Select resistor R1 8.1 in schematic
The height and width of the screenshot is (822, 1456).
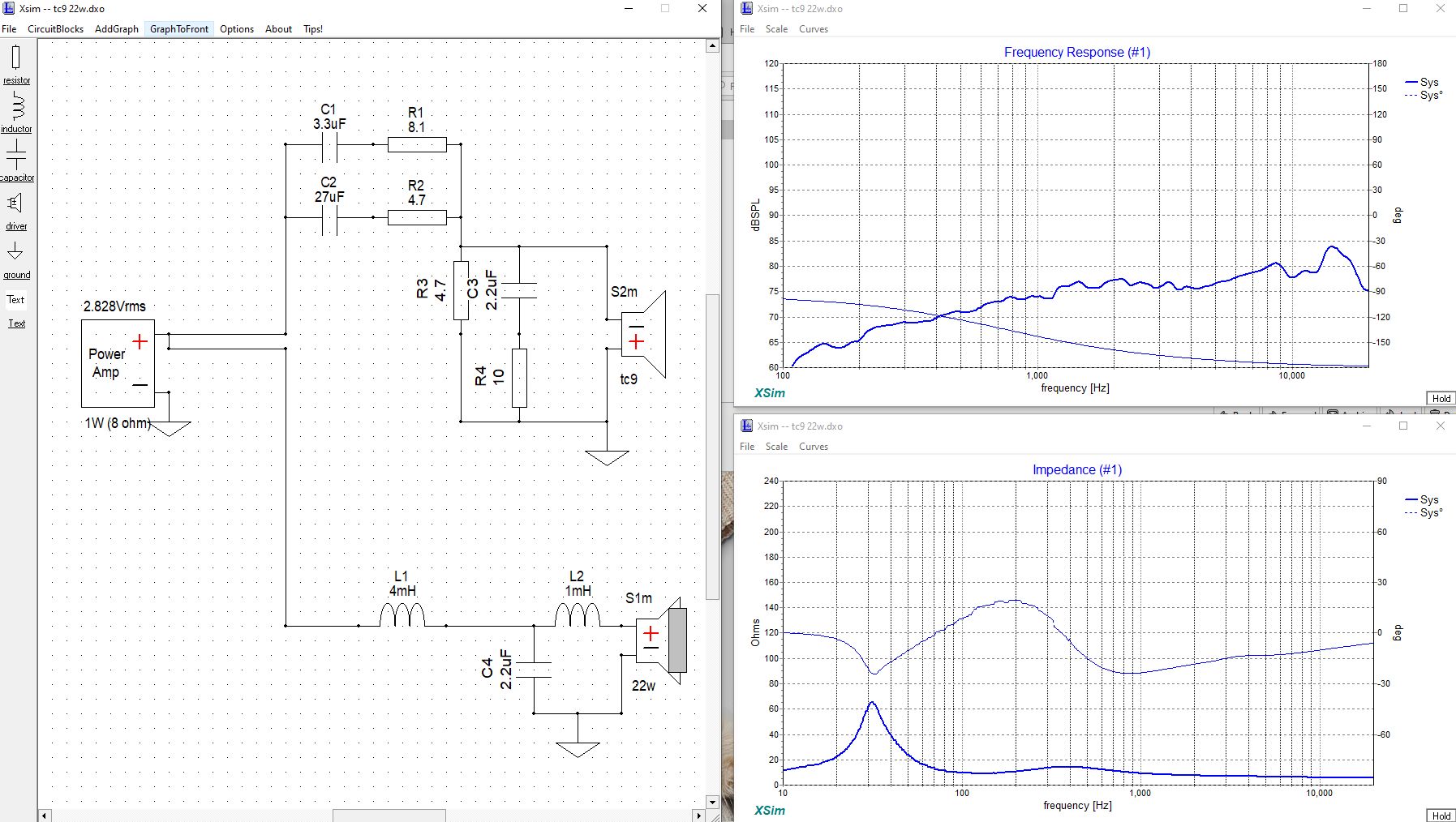click(417, 144)
